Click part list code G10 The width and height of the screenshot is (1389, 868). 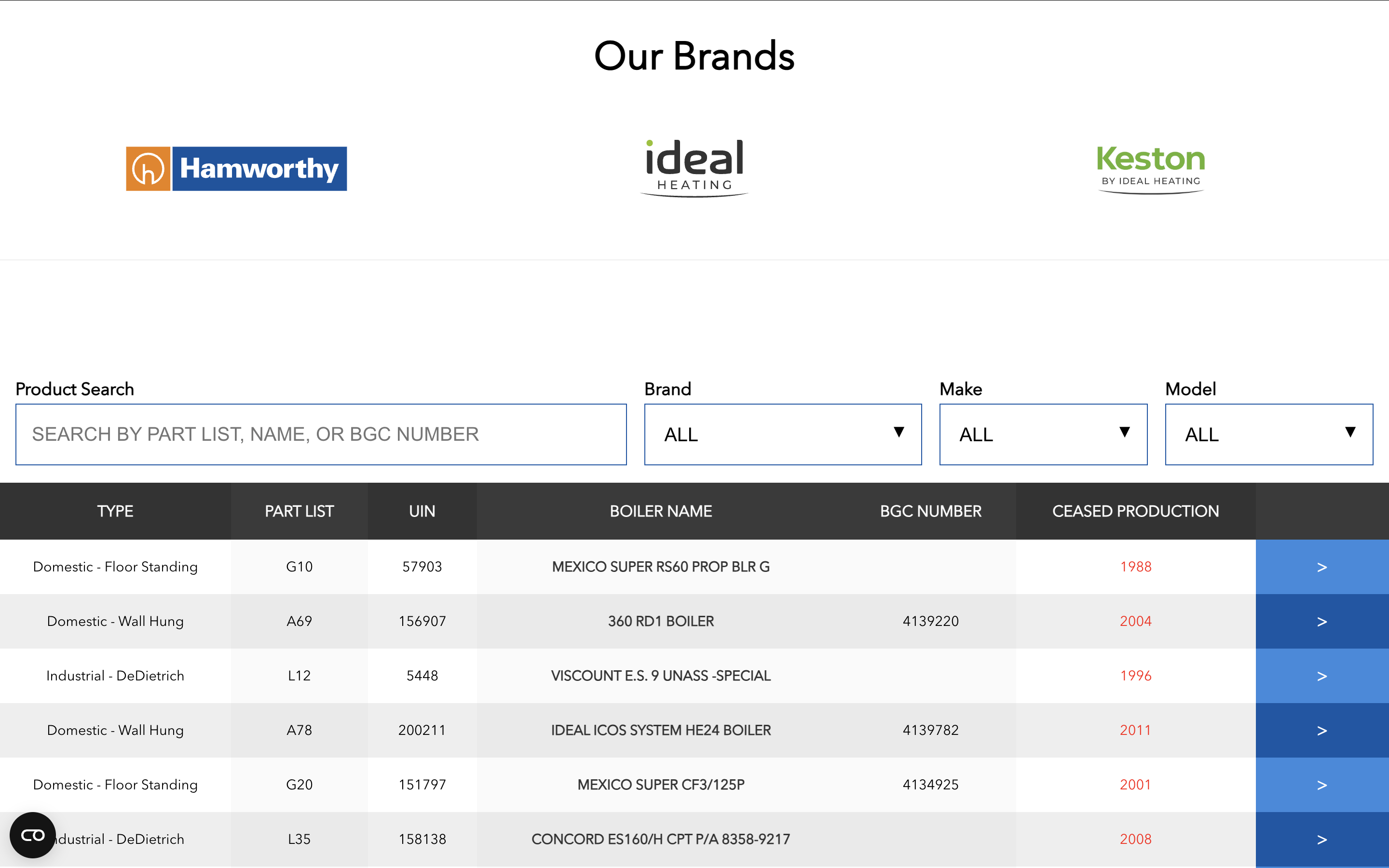click(299, 567)
